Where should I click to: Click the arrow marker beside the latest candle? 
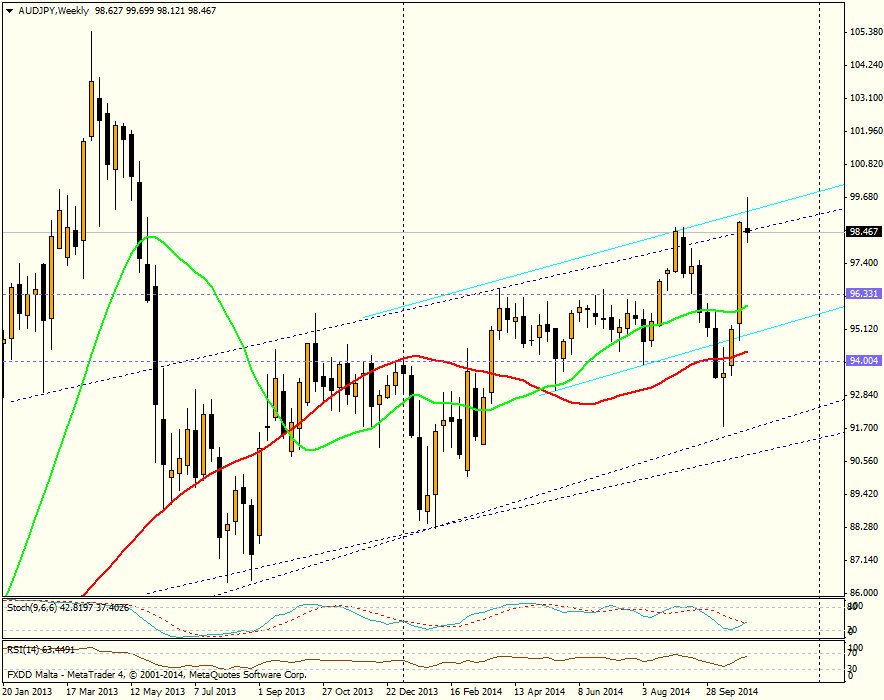click(x=750, y=232)
